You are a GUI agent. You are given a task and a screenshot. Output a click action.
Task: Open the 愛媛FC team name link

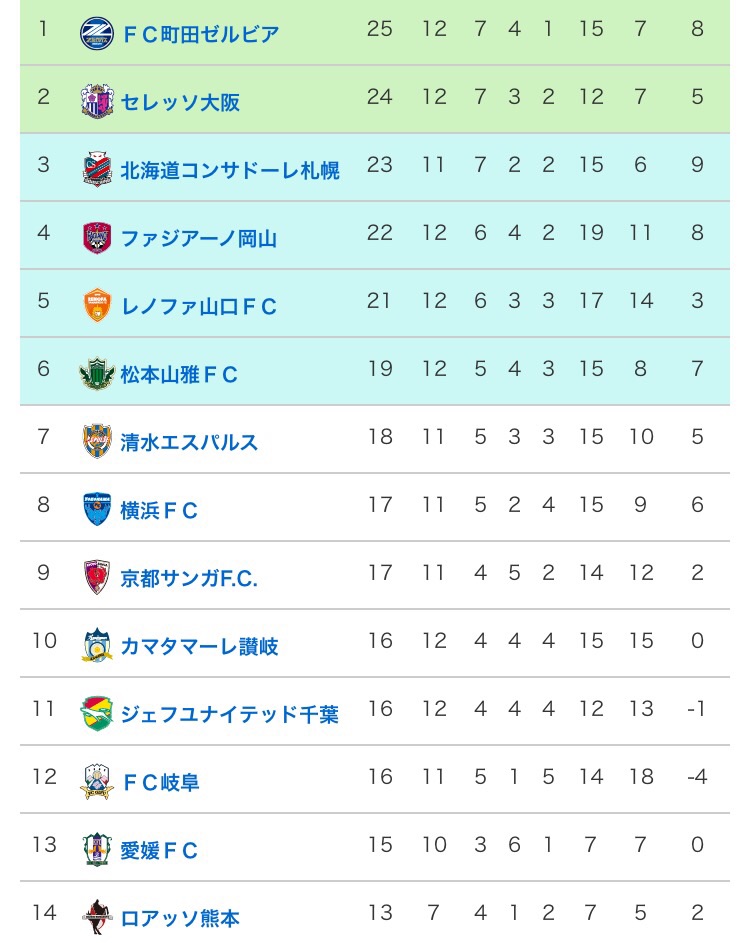160,850
